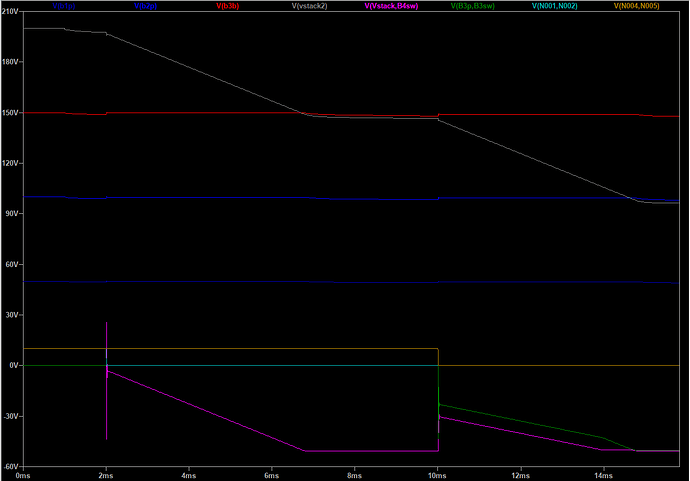Click the 2ms time axis label
This screenshot has height=481, width=690.
[106, 475]
